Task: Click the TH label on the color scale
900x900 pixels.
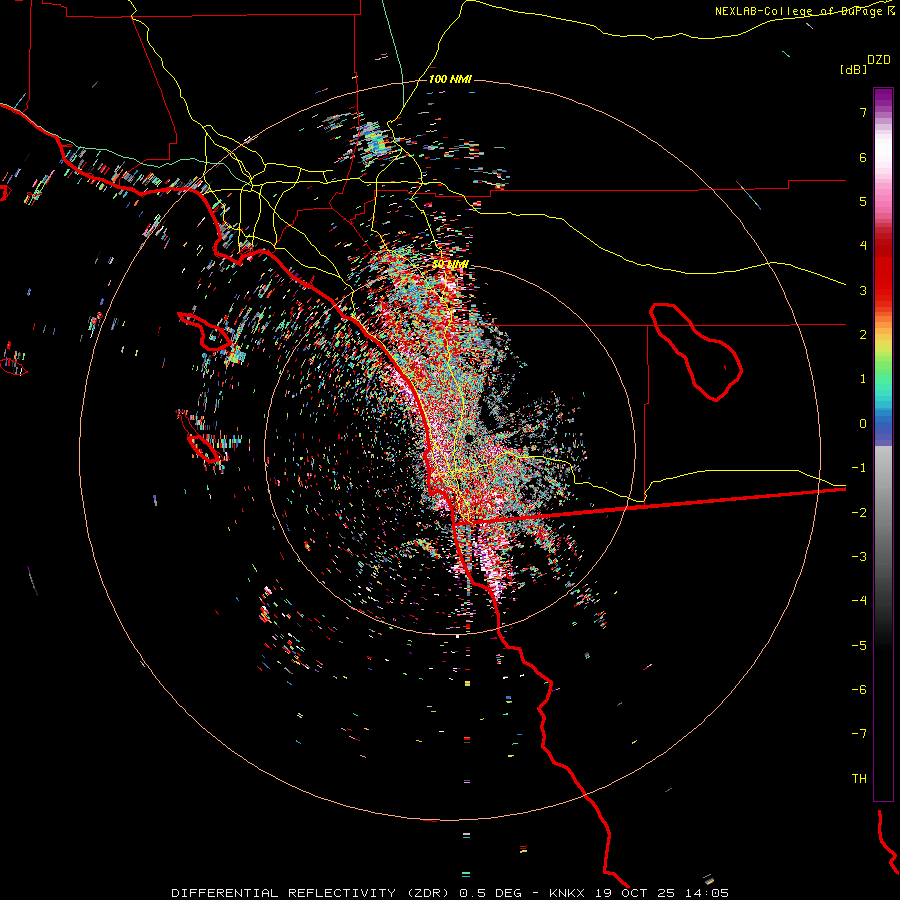Action: click(x=859, y=779)
